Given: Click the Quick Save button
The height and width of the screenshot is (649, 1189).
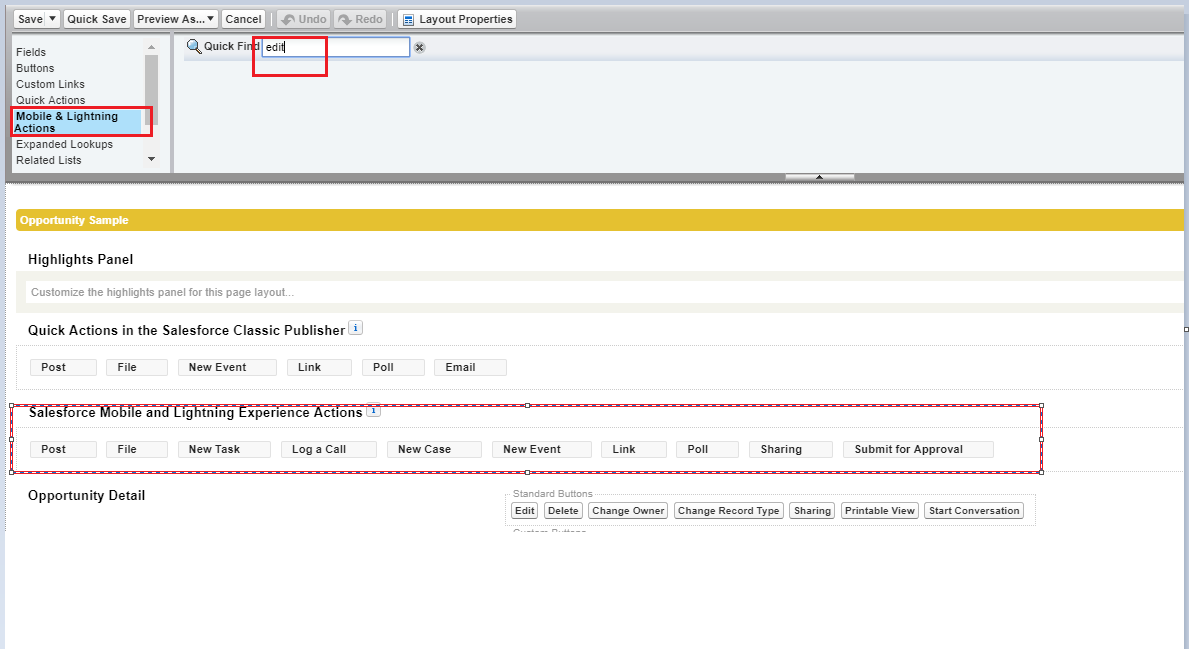Looking at the screenshot, I should coord(97,19).
